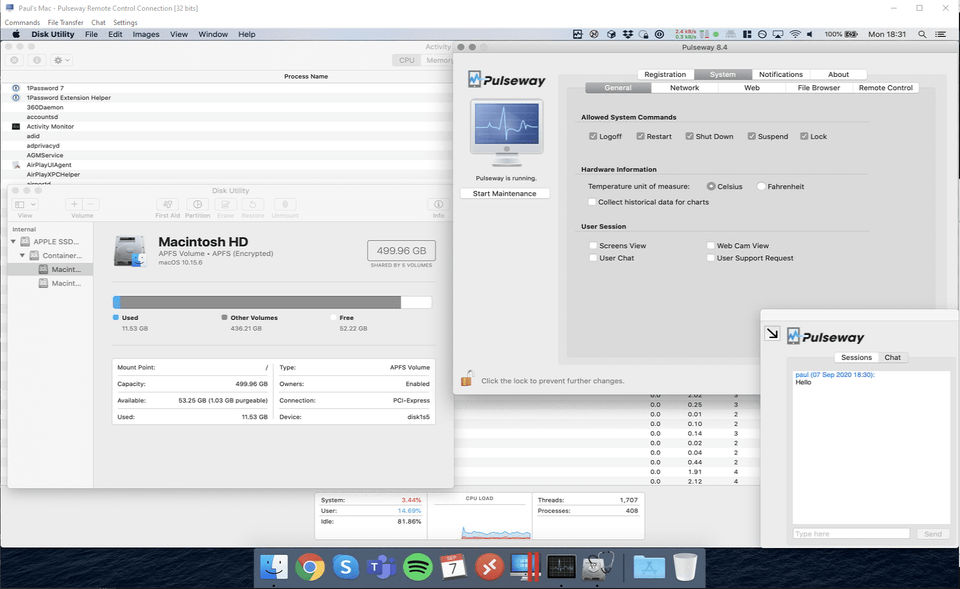The image size is (960, 589).
Task: Enable Screens View user session option
Action: pos(593,246)
